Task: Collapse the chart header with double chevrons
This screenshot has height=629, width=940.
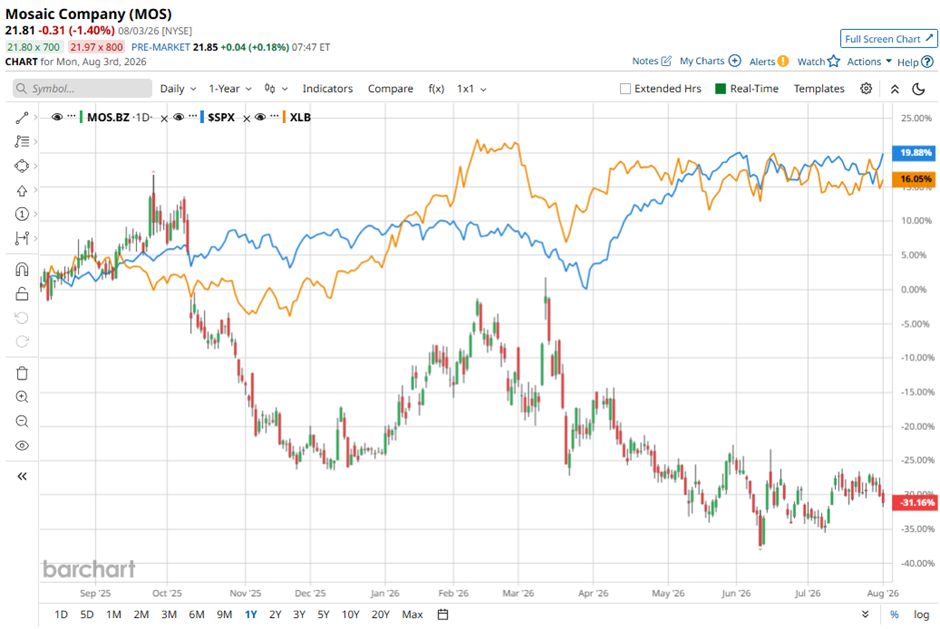Action: (894, 89)
